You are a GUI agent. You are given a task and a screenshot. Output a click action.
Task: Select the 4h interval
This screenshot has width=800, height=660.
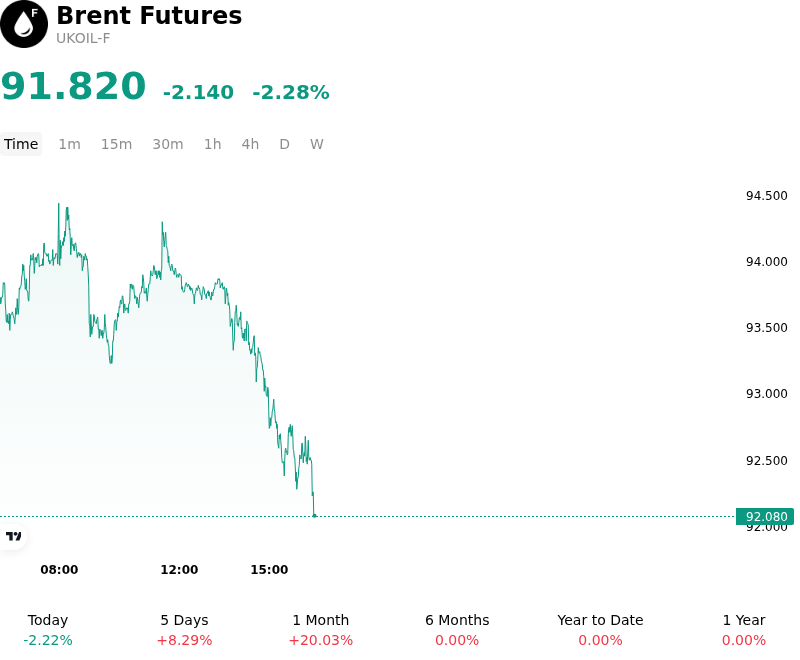[x=250, y=144]
